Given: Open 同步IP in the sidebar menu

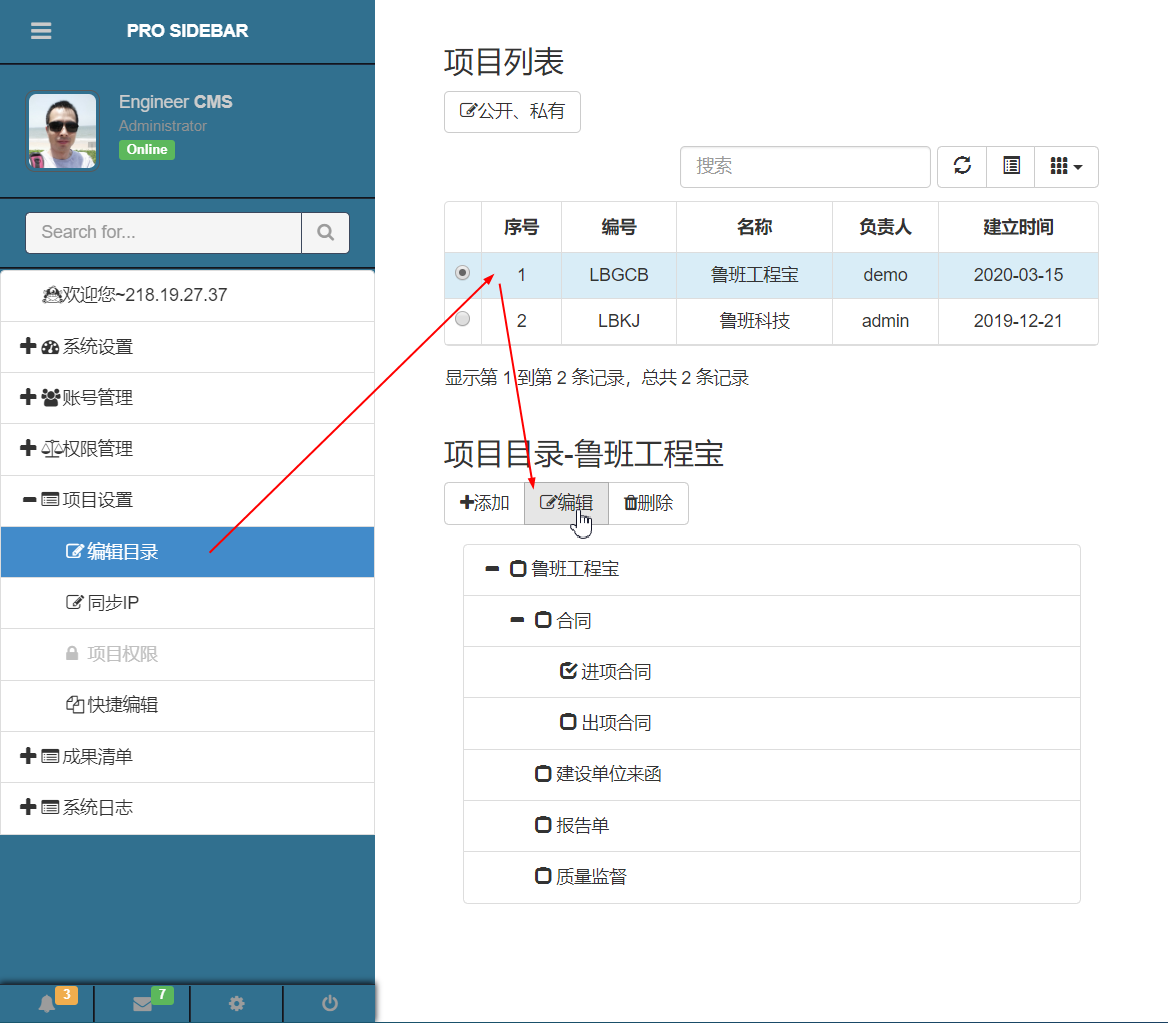Looking at the screenshot, I should point(113,603).
